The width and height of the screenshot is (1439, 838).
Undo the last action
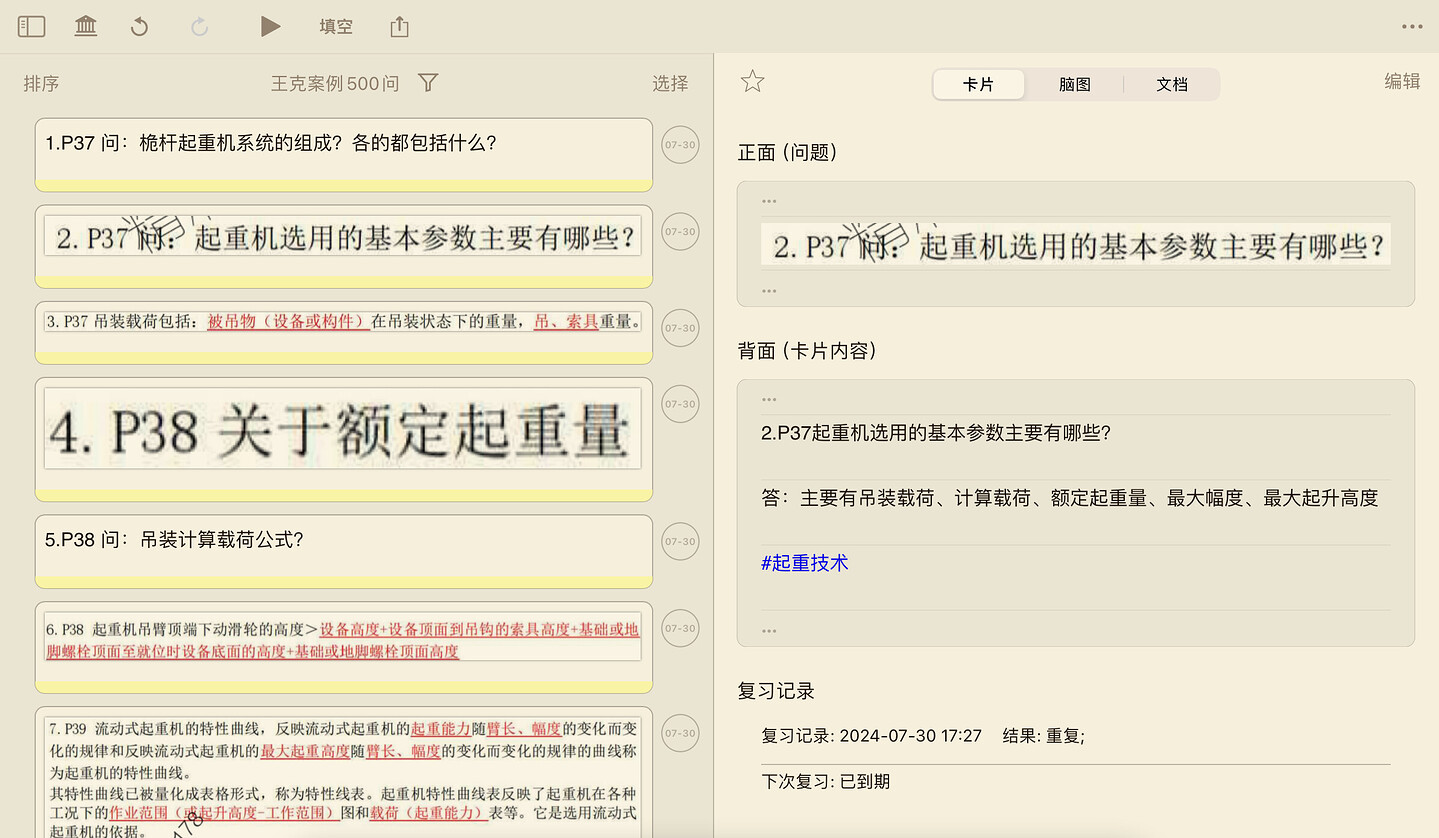139,27
